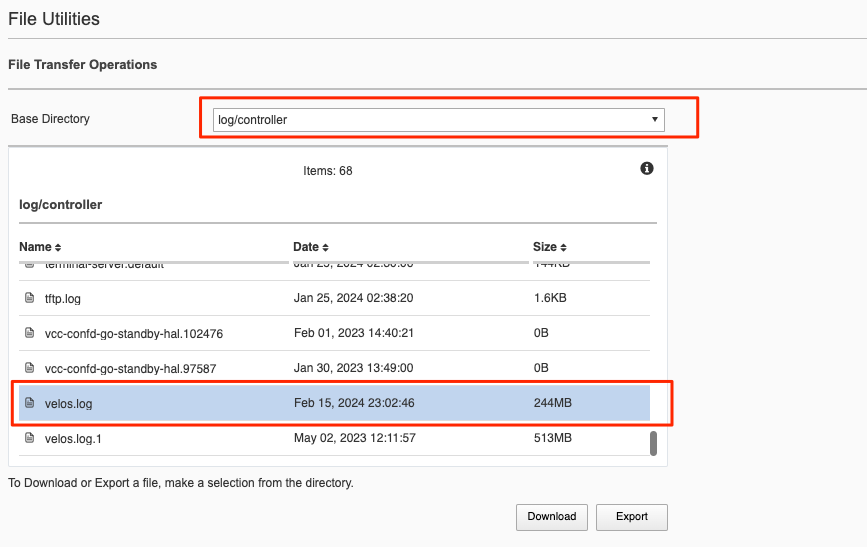Image resolution: width=867 pixels, height=547 pixels.
Task: Click date Feb 15, 2024 23:02:46
Action: (x=354, y=403)
